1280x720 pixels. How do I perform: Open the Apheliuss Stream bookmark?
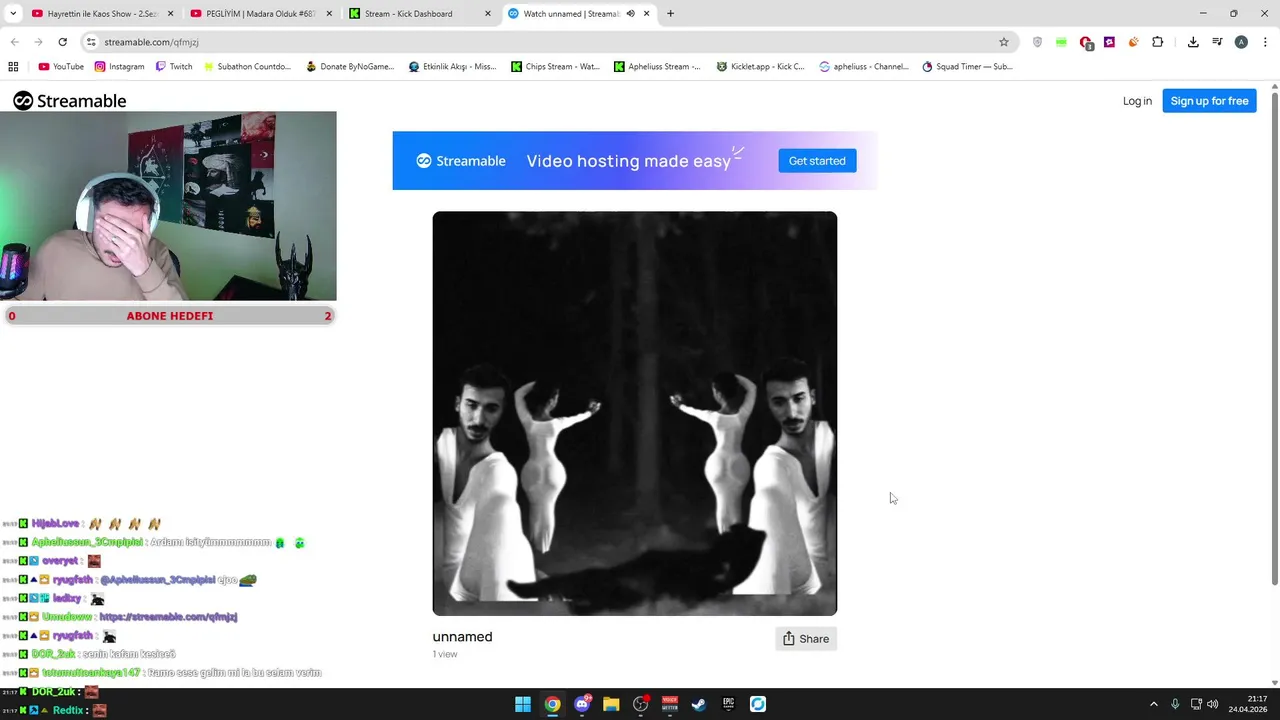click(x=657, y=67)
